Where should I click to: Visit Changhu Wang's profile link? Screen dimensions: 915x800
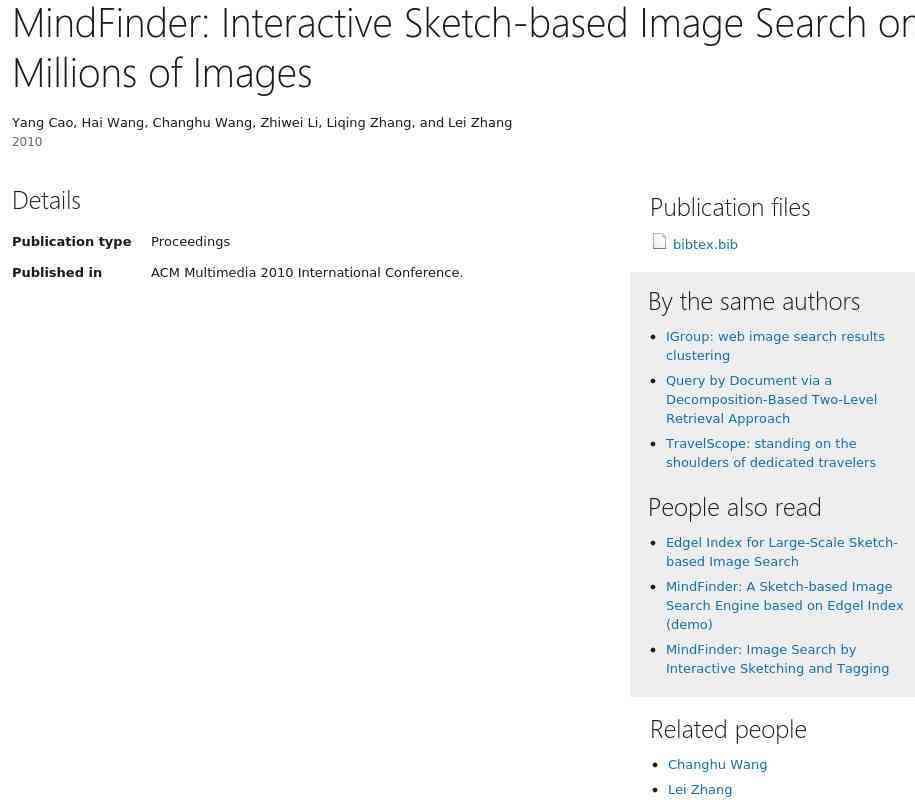717,764
